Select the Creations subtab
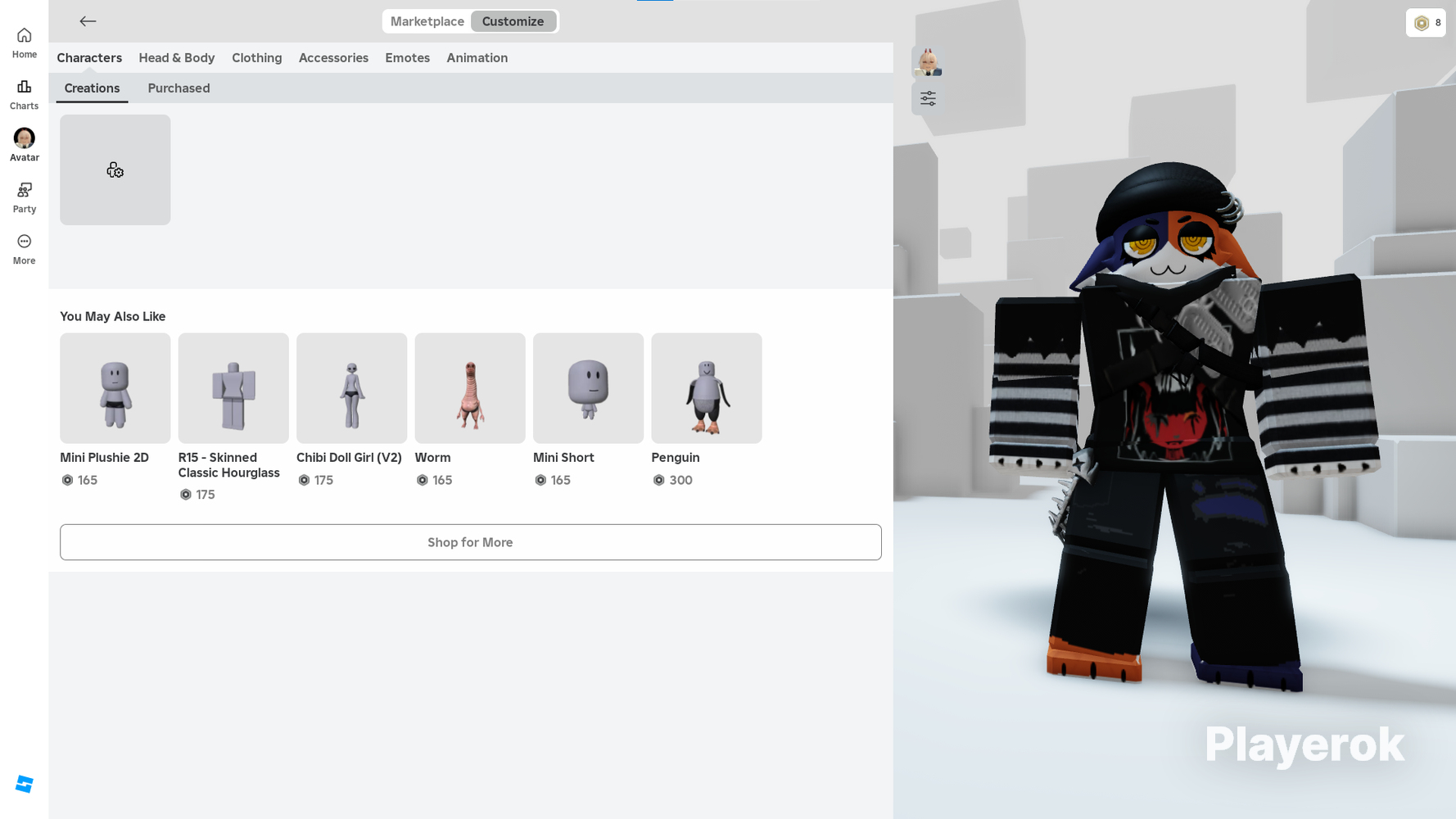The height and width of the screenshot is (819, 1456). click(92, 88)
